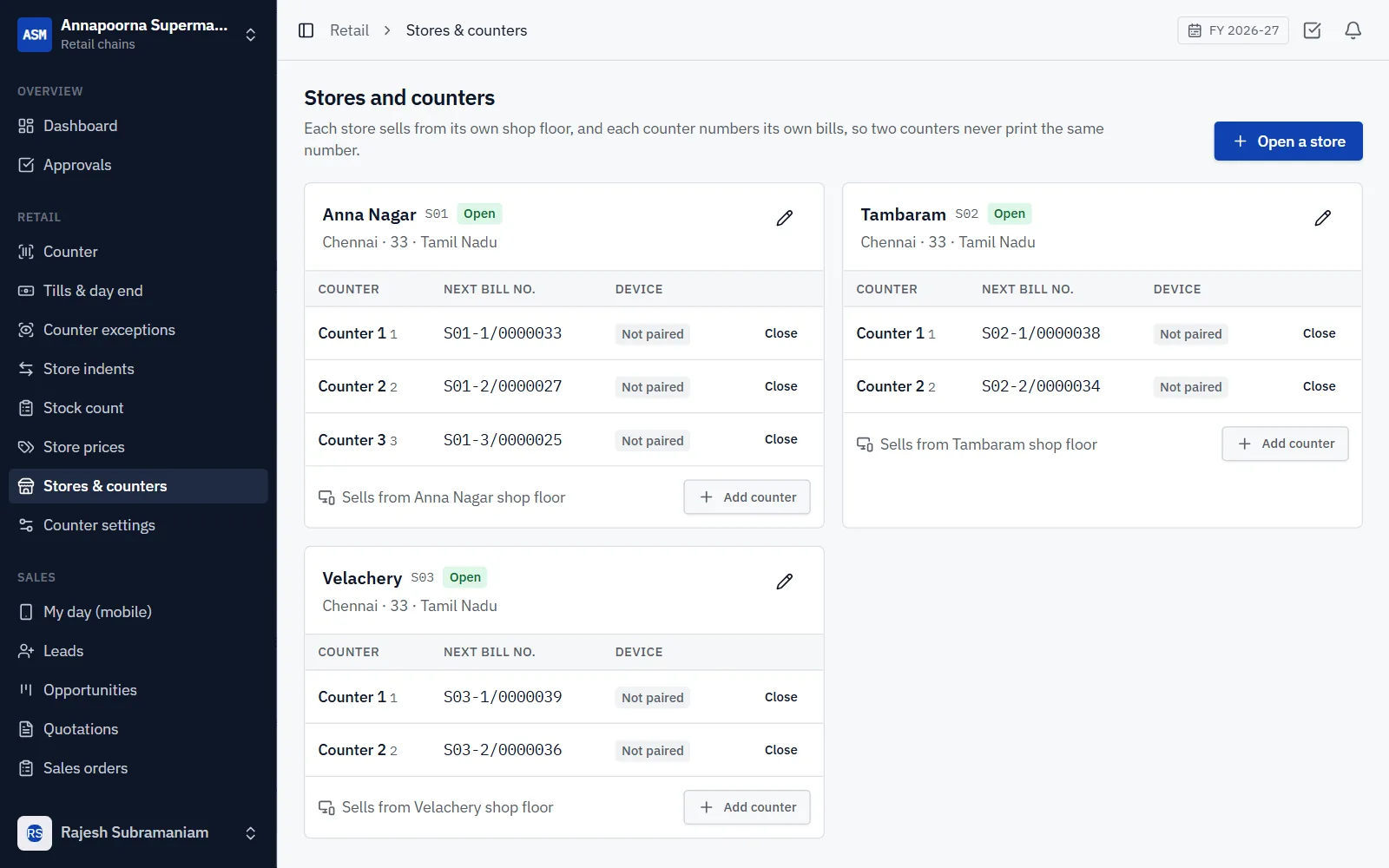1389x868 pixels.
Task: Close Anna Nagar Counter 1
Action: (780, 333)
